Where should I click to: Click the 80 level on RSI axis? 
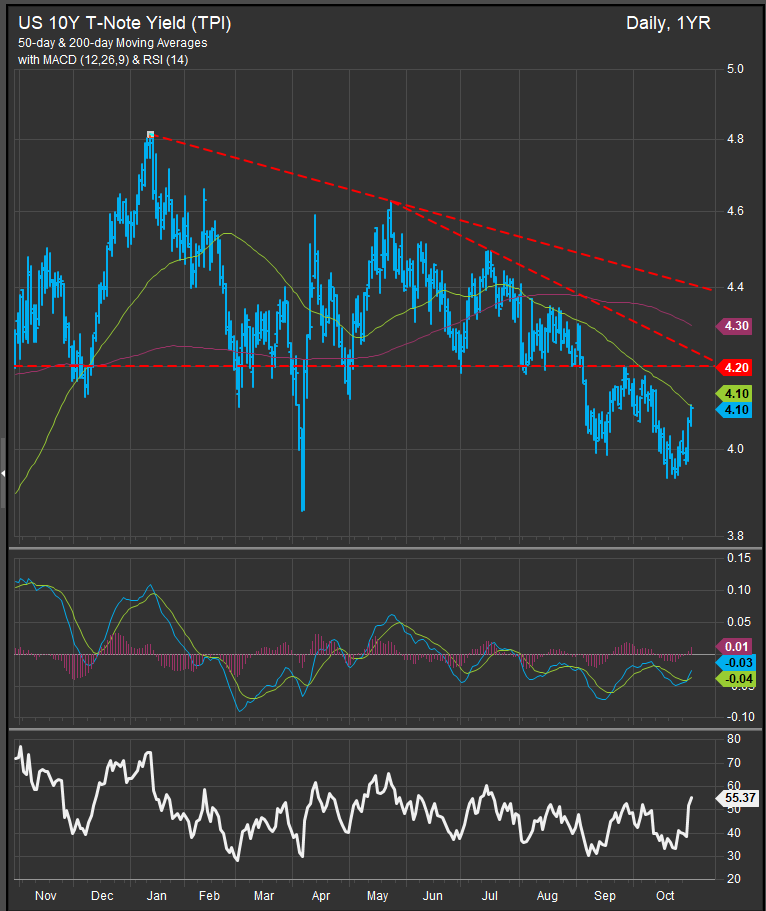click(x=733, y=739)
